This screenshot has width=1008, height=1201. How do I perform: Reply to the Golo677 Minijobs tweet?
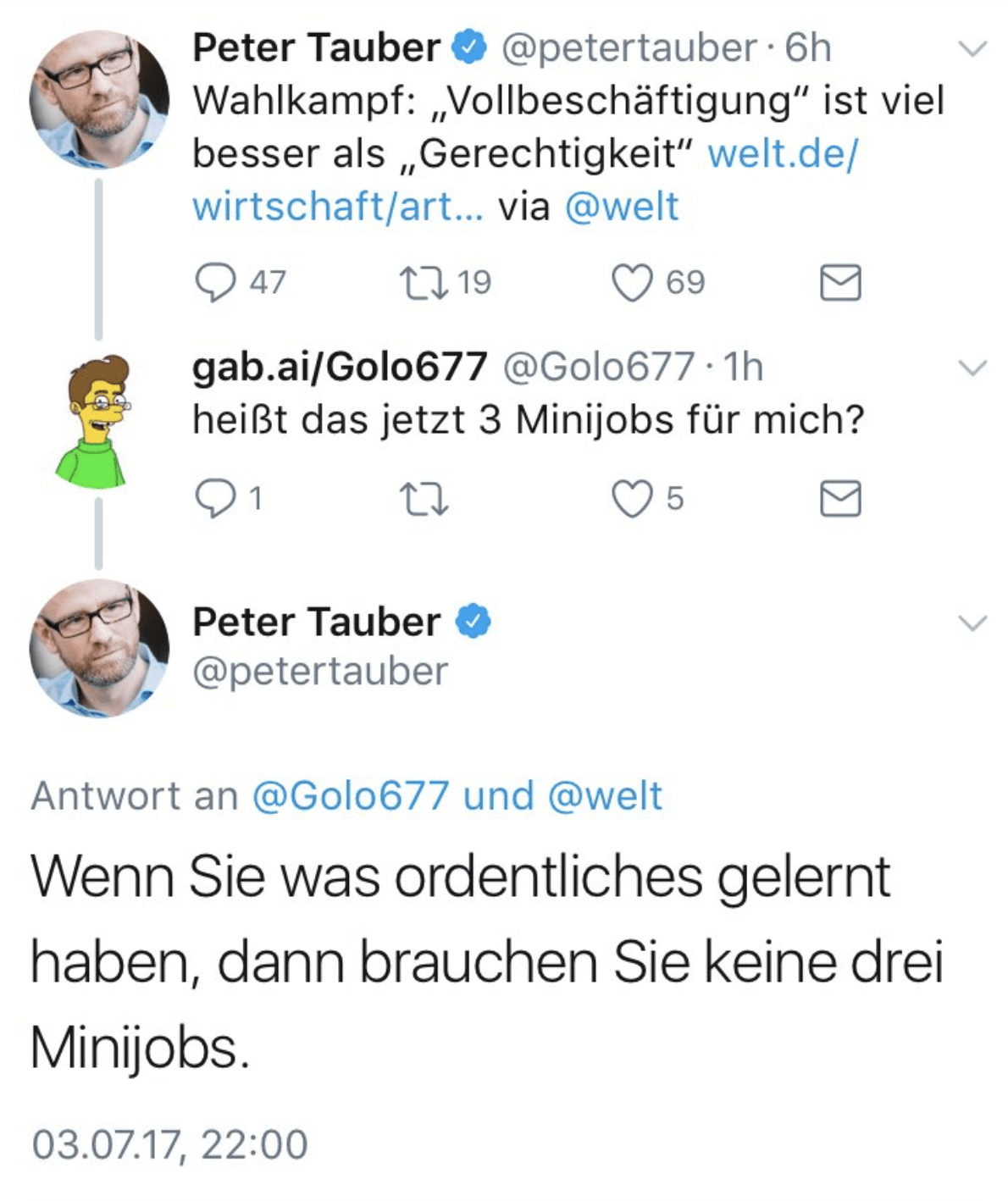(215, 499)
